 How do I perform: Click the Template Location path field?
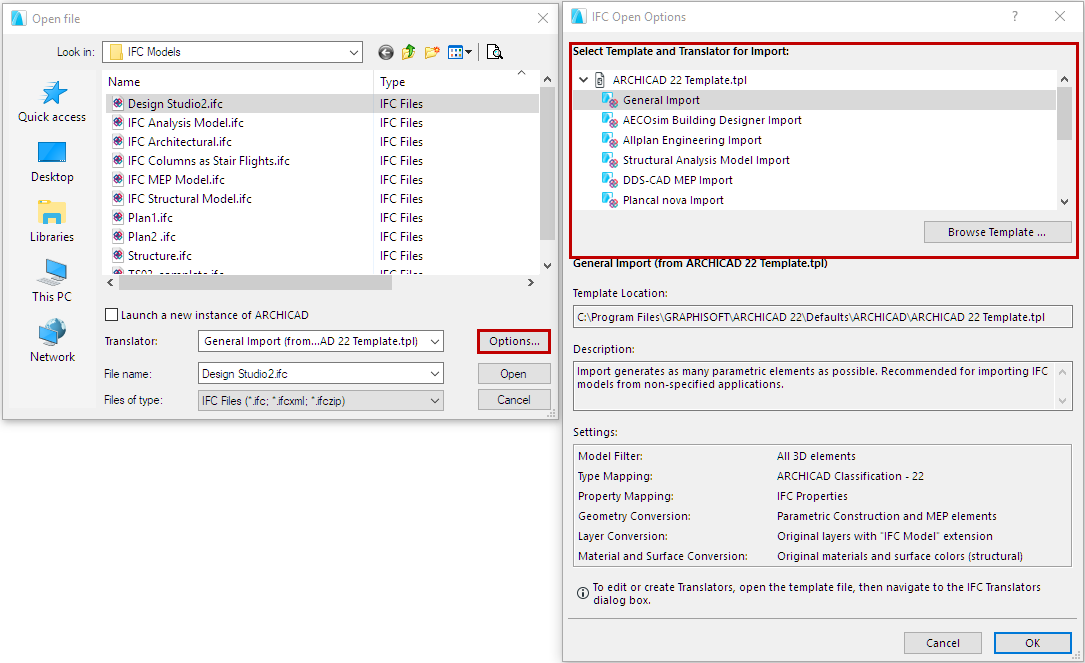[x=823, y=317]
